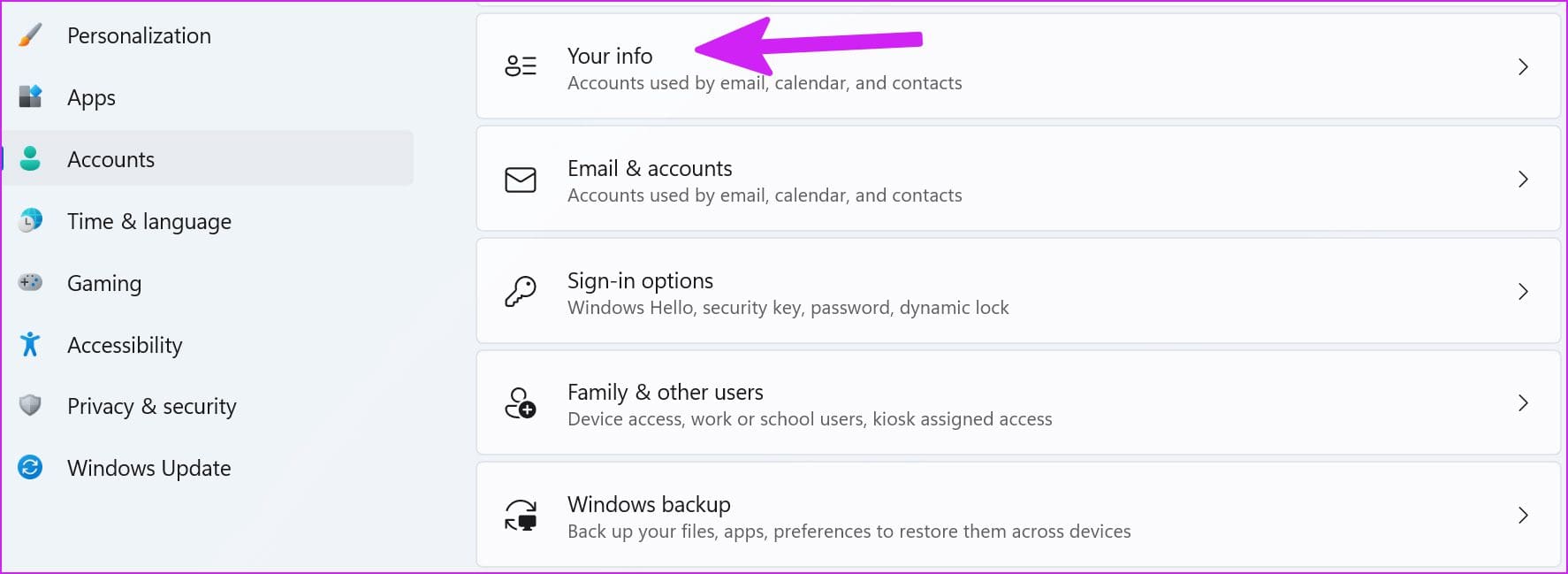Open Family & other users chevron
This screenshot has height=574, width=1568.
click(x=1523, y=402)
